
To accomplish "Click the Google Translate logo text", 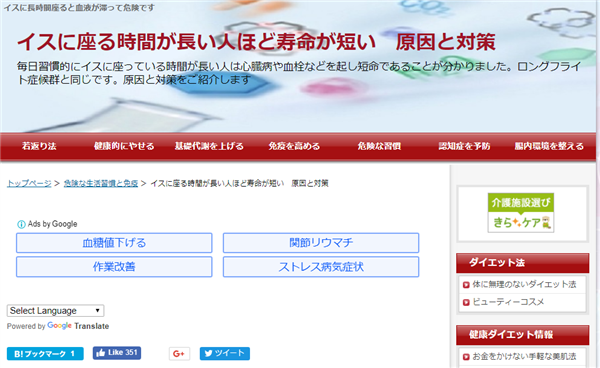I will point(78,326).
